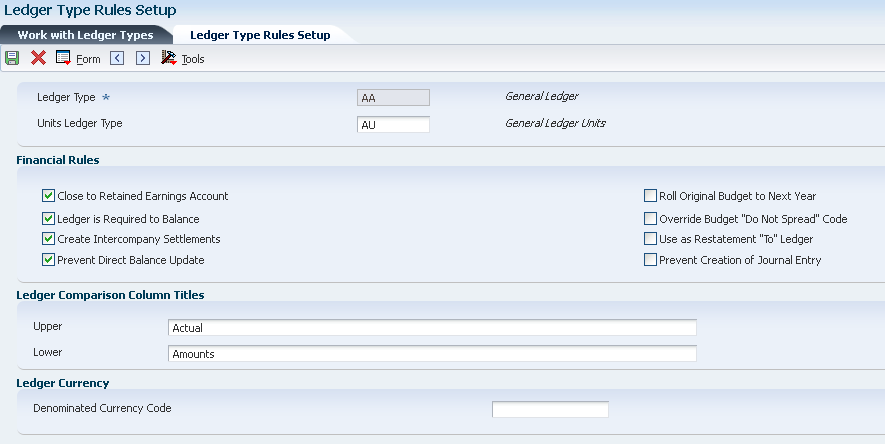Open the Tools hammer icon
Viewport: 885px width, 444px height.
pyautogui.click(x=169, y=58)
